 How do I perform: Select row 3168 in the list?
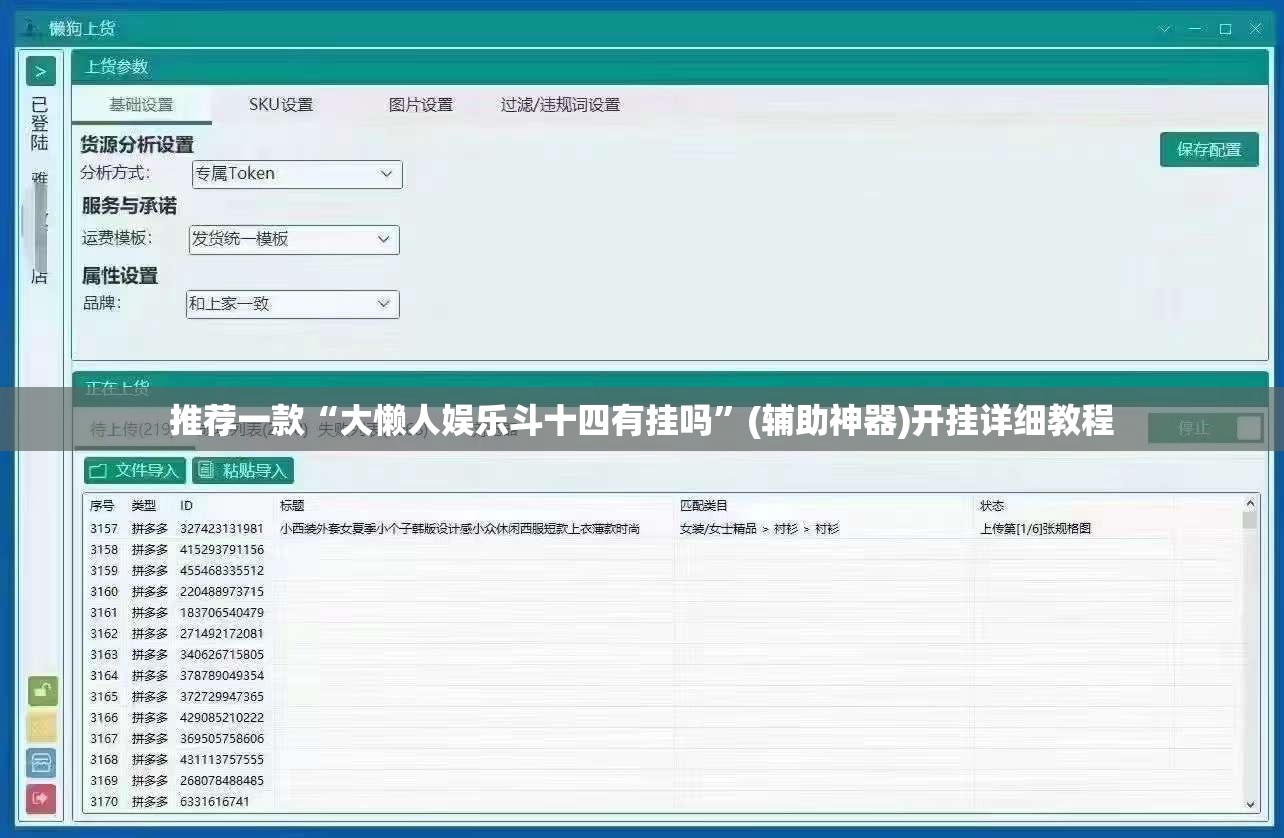pyautogui.click(x=663, y=759)
